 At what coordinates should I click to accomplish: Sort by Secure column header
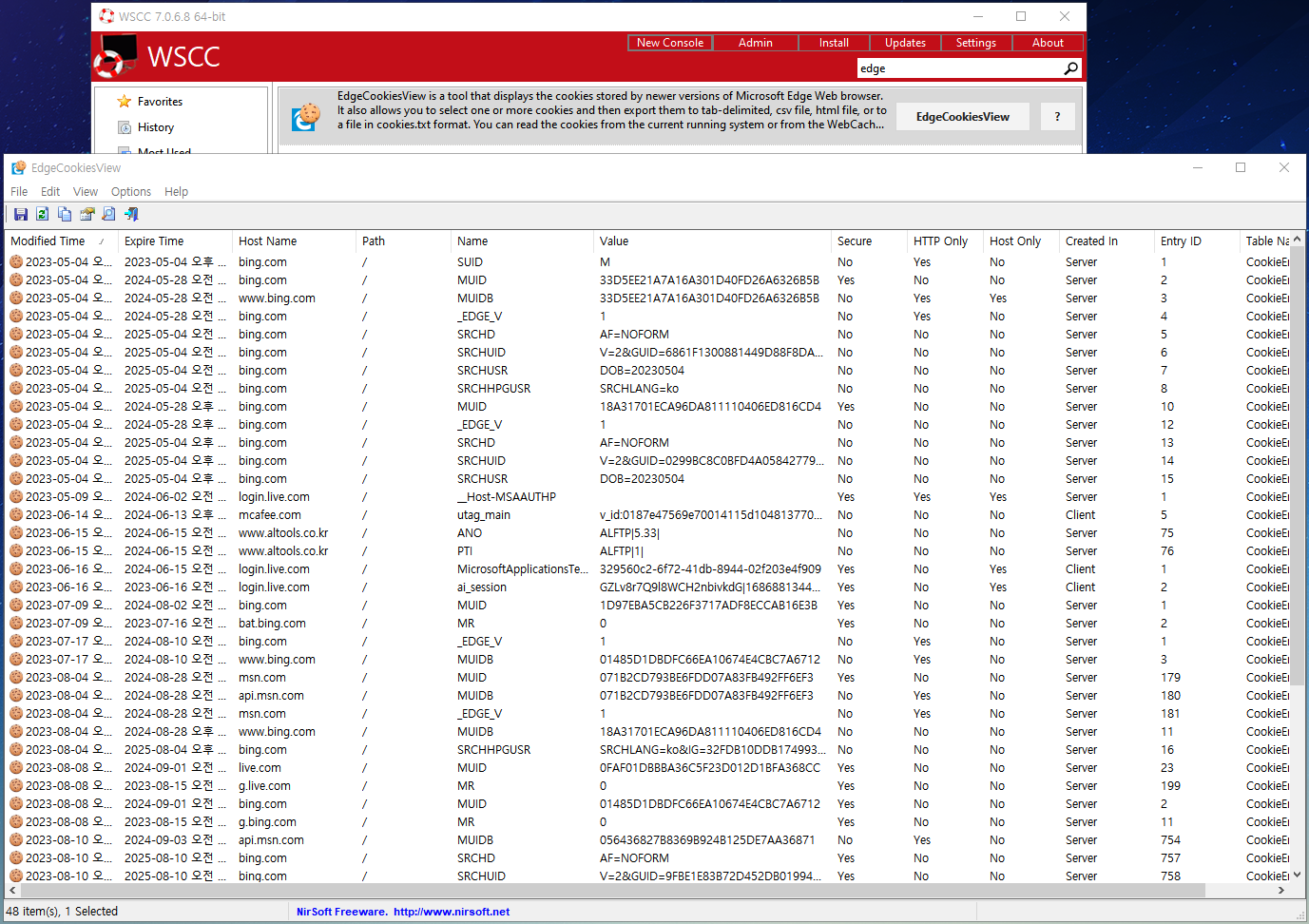(x=869, y=241)
